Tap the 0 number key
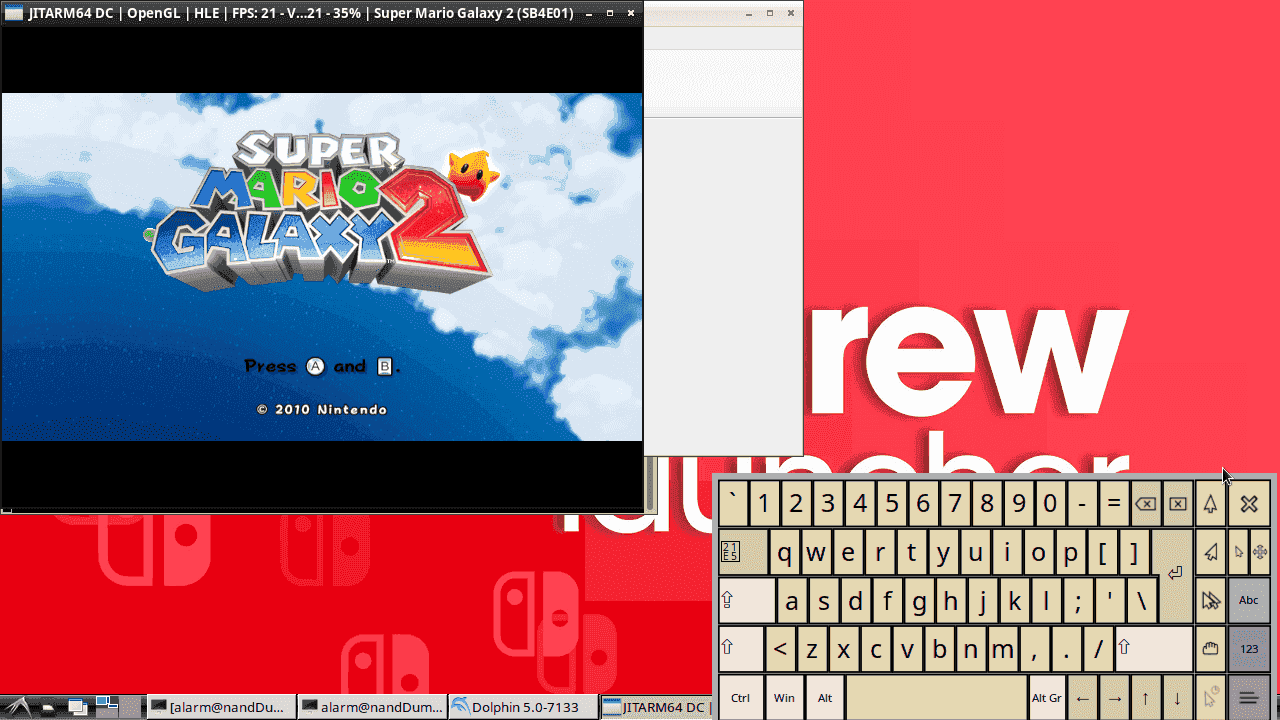The image size is (1280, 720). [x=1050, y=504]
